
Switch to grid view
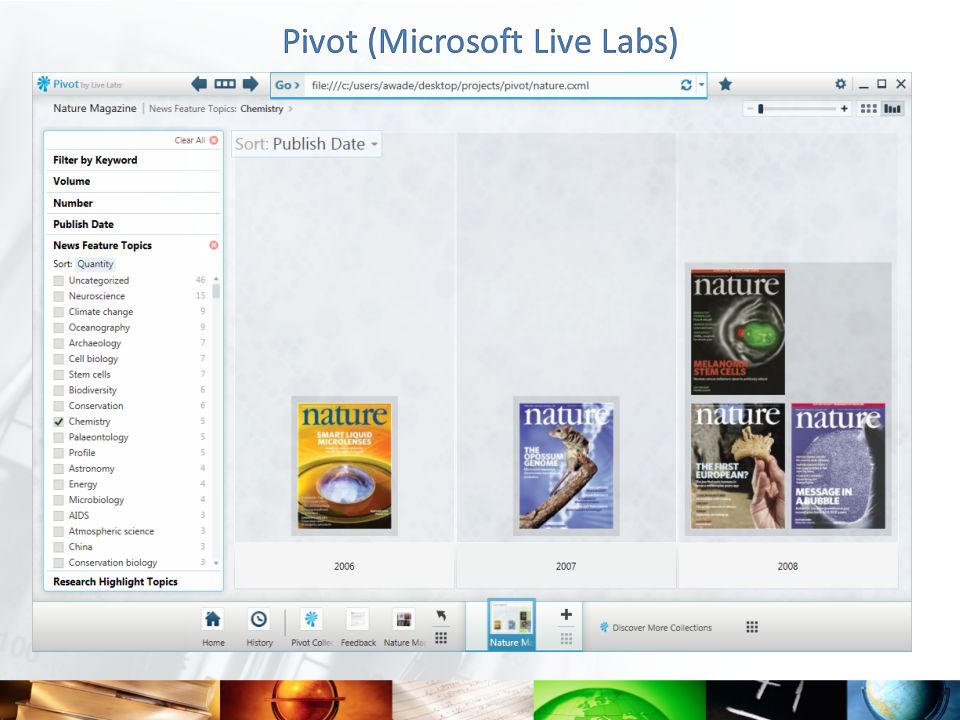pos(868,109)
